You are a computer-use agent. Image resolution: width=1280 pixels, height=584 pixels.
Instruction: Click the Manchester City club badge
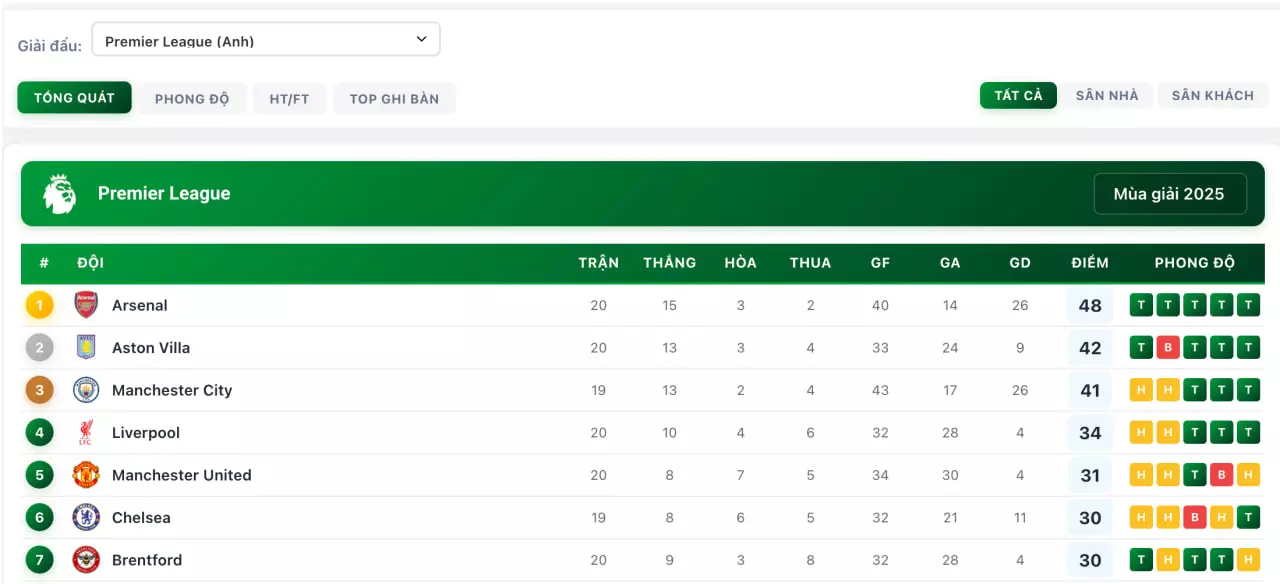[87, 390]
